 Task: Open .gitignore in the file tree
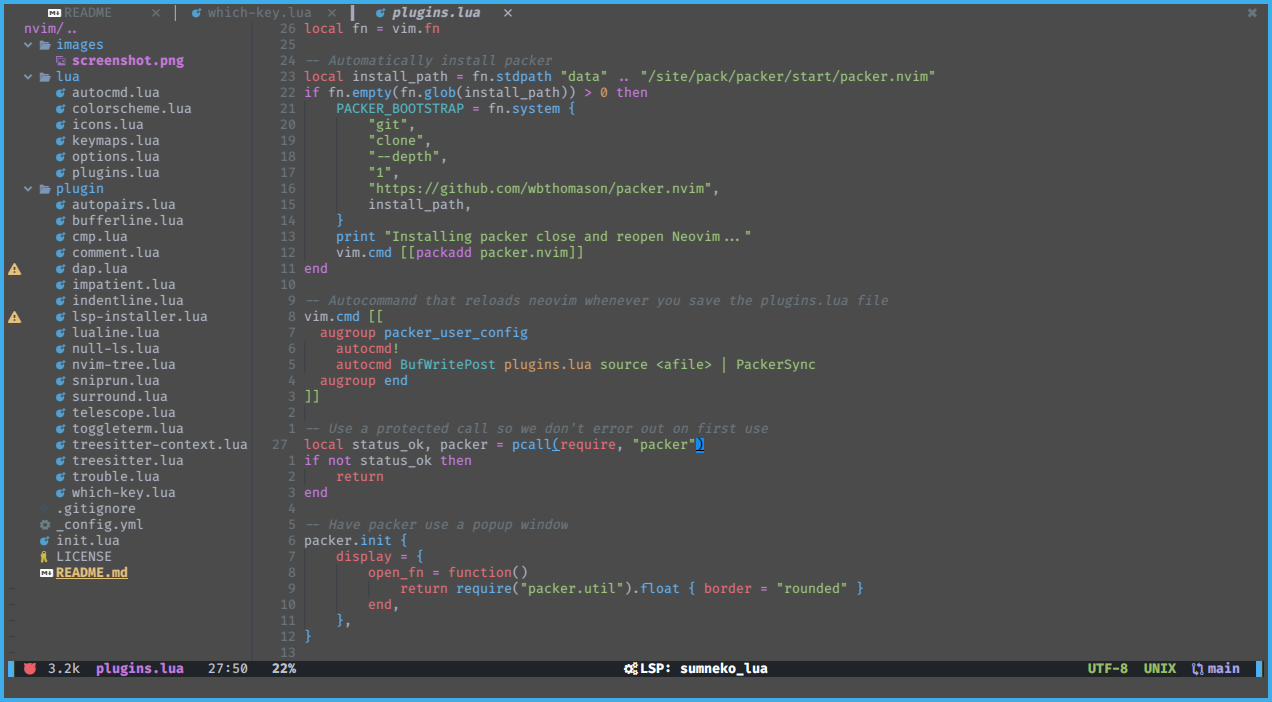[95, 509]
